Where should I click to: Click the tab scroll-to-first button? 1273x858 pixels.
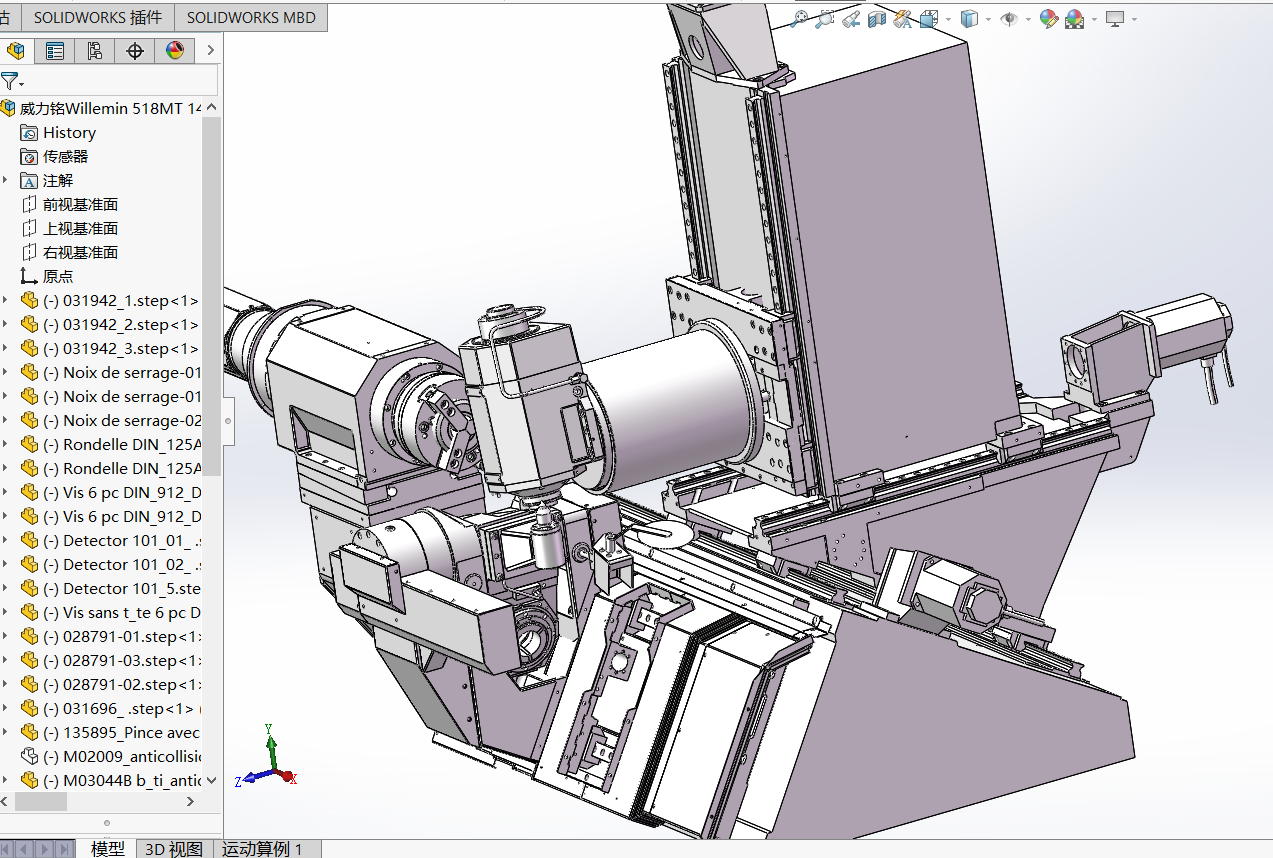pyautogui.click(x=7, y=849)
